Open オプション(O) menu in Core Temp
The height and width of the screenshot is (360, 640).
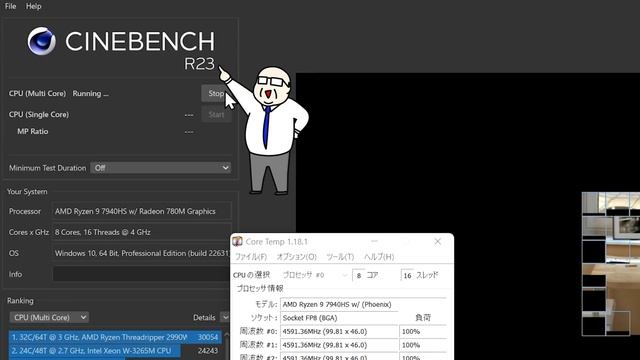click(x=297, y=257)
